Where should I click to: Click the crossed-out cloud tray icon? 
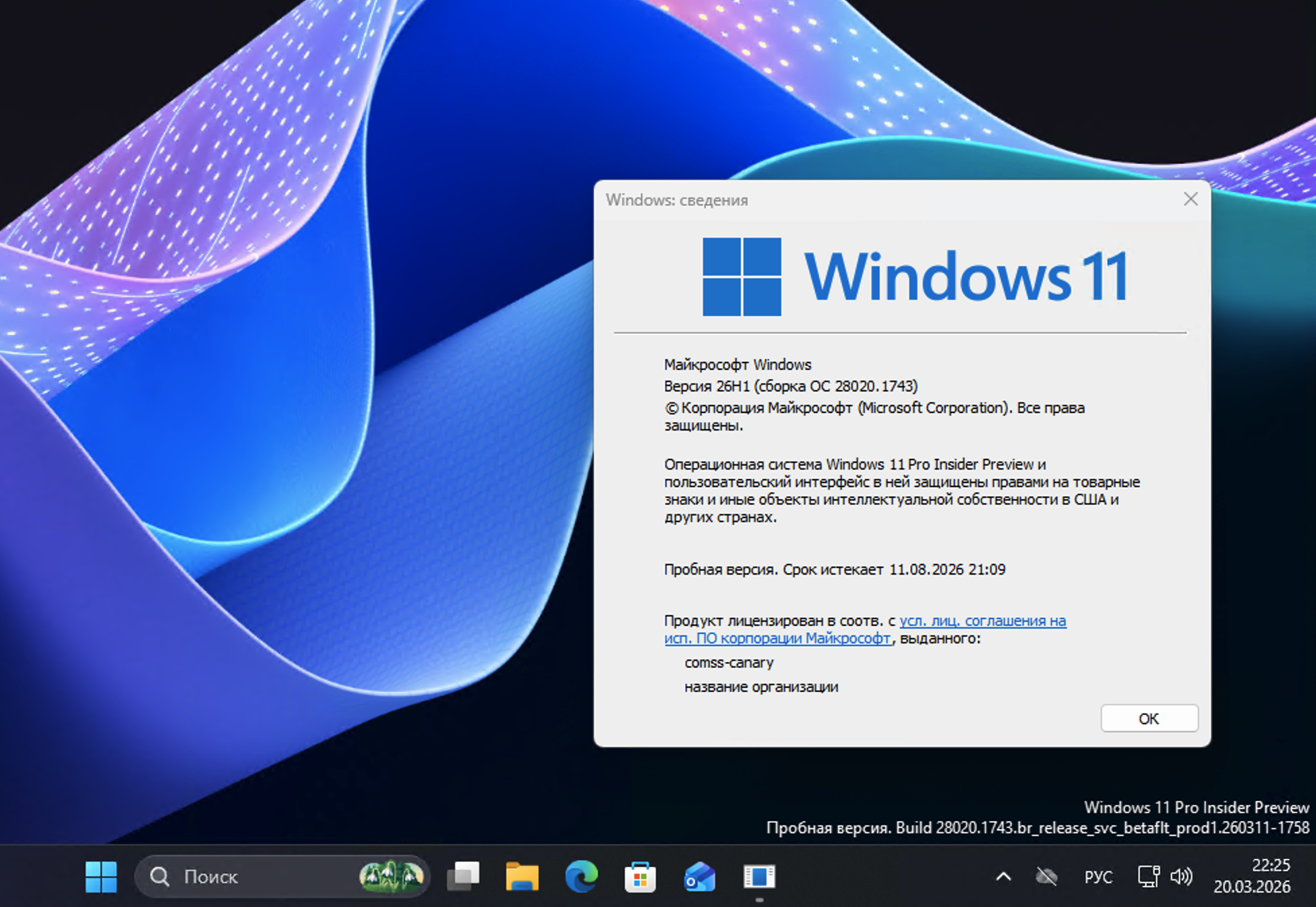tap(1046, 877)
